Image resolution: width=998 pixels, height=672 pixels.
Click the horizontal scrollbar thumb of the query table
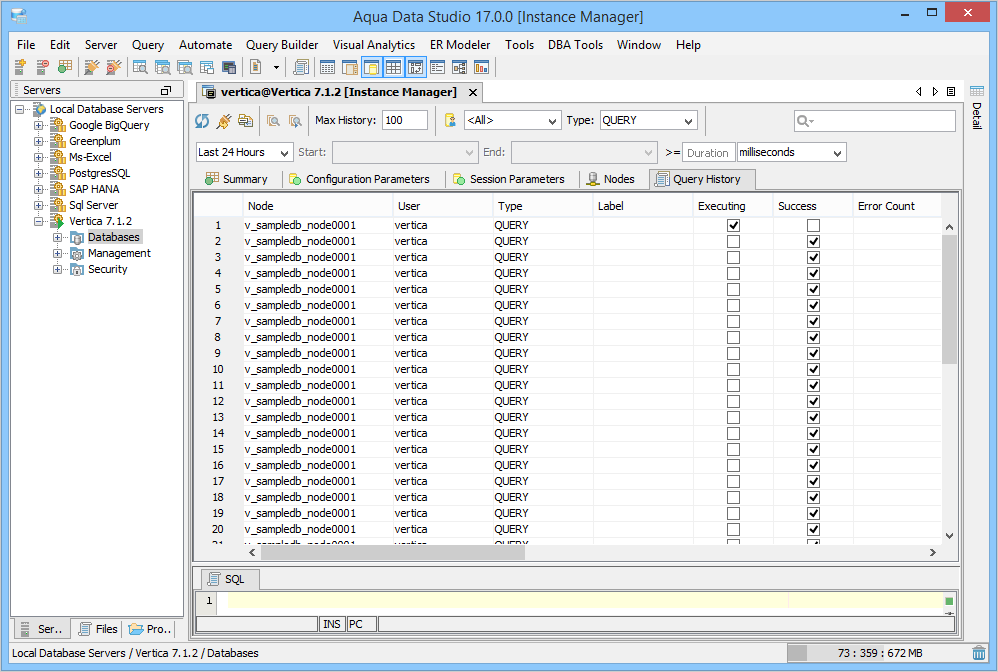click(x=393, y=552)
